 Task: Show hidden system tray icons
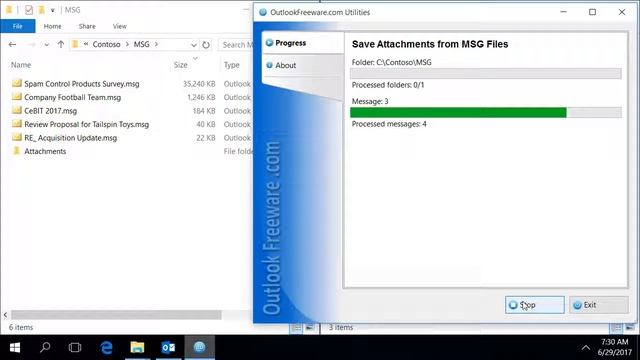(x=586, y=348)
